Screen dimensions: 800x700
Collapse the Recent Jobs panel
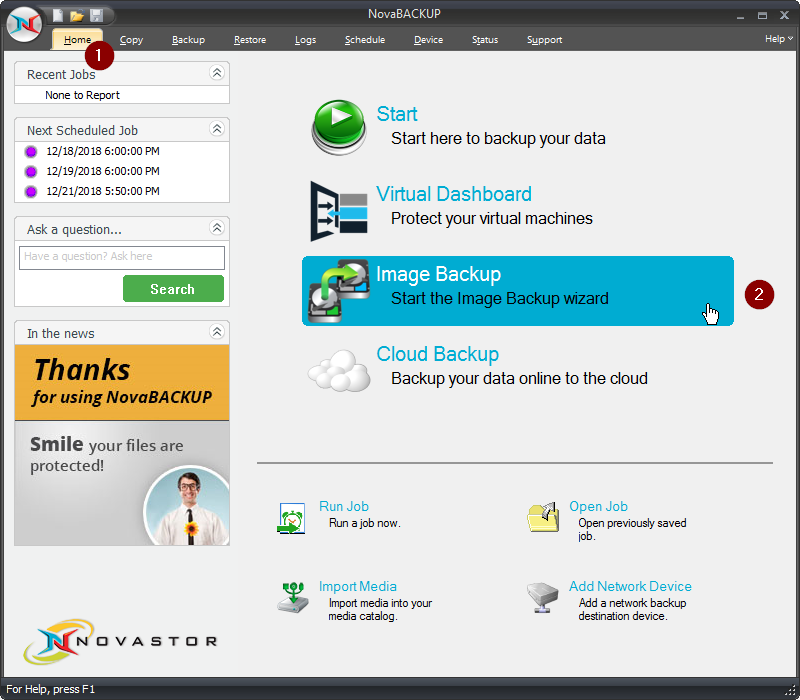click(x=217, y=73)
